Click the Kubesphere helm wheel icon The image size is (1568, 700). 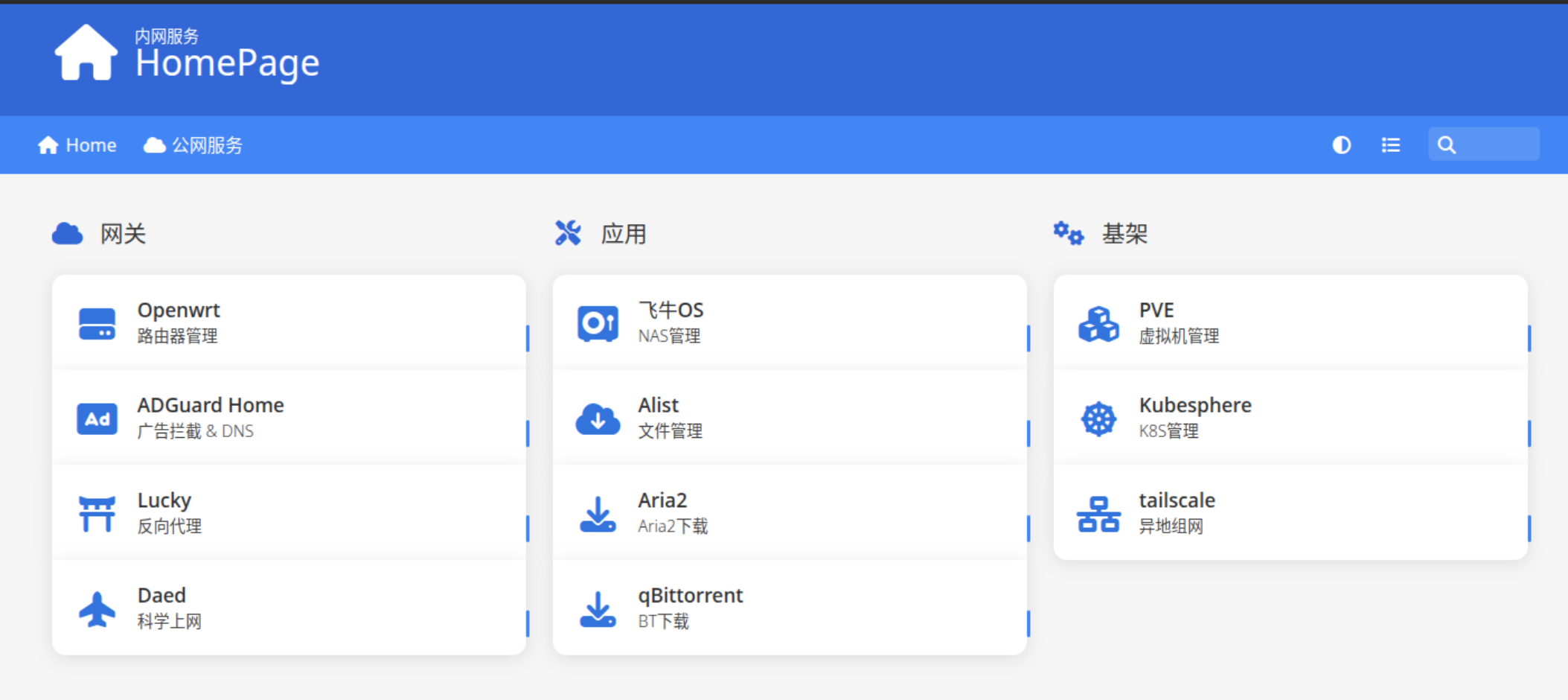[1098, 419]
